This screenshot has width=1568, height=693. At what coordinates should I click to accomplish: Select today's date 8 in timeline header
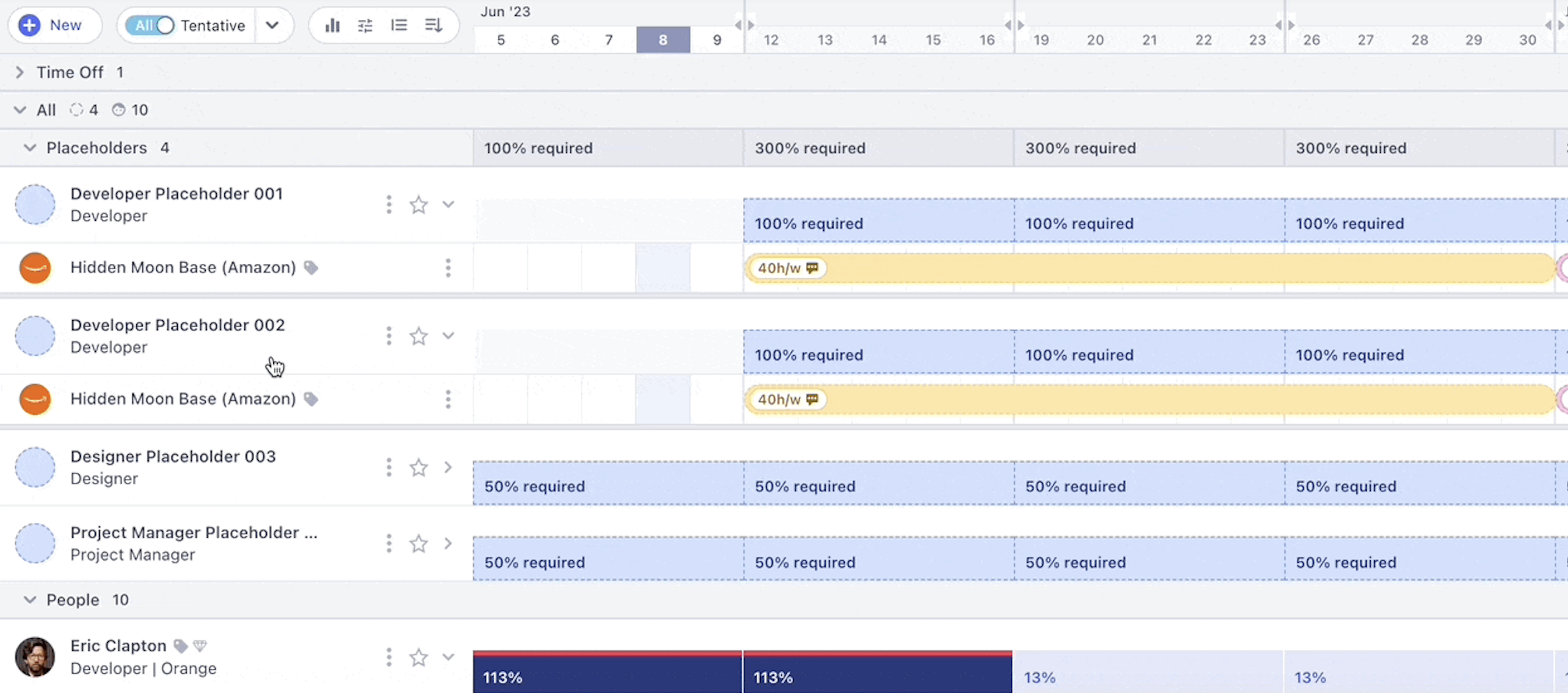[x=663, y=40]
